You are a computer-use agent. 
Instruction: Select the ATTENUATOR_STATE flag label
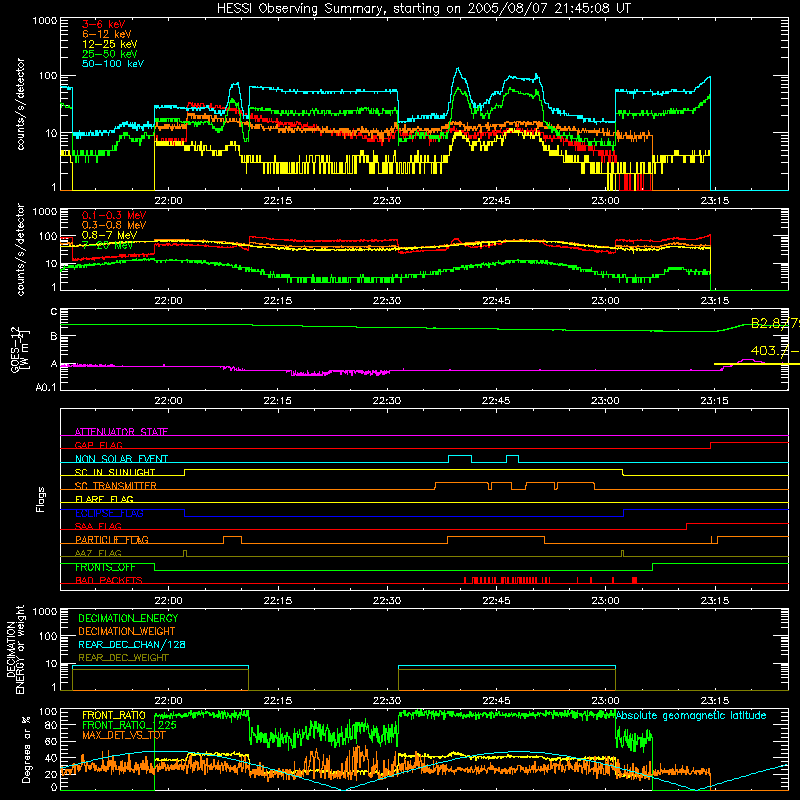(121, 432)
